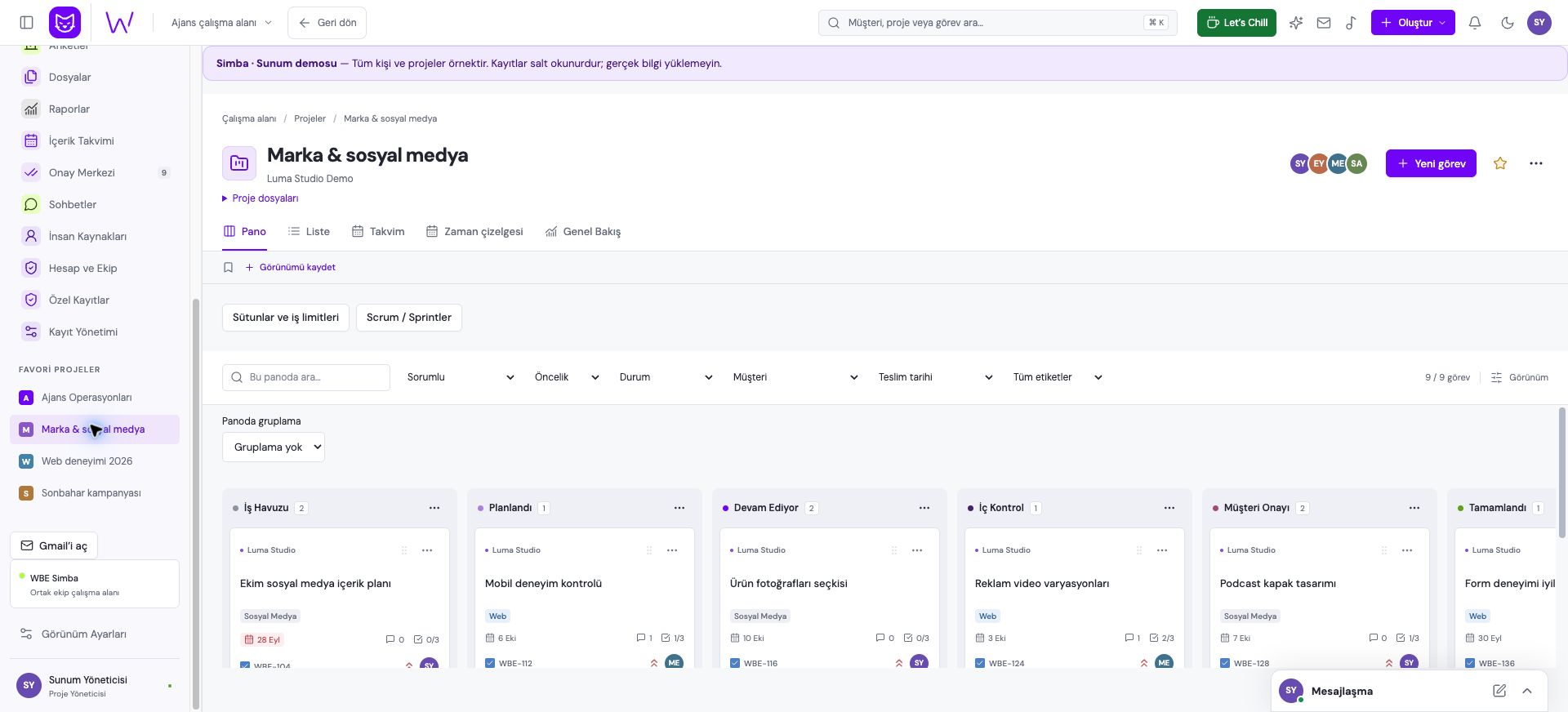This screenshot has width=1568, height=712.
Task: Compose a new message in Mesajlaşma
Action: pos(1499,691)
